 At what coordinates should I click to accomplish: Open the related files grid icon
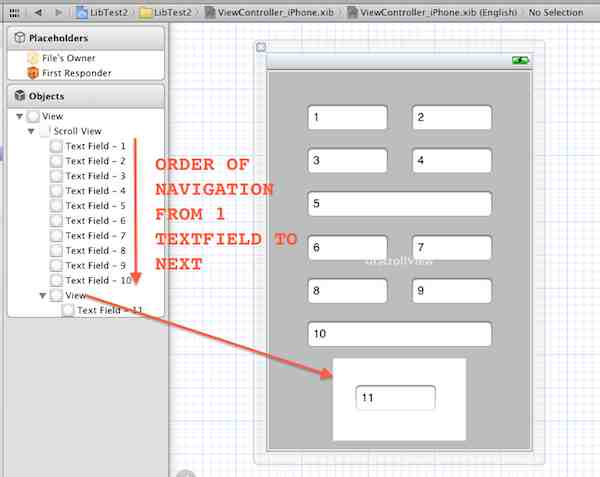click(14, 13)
